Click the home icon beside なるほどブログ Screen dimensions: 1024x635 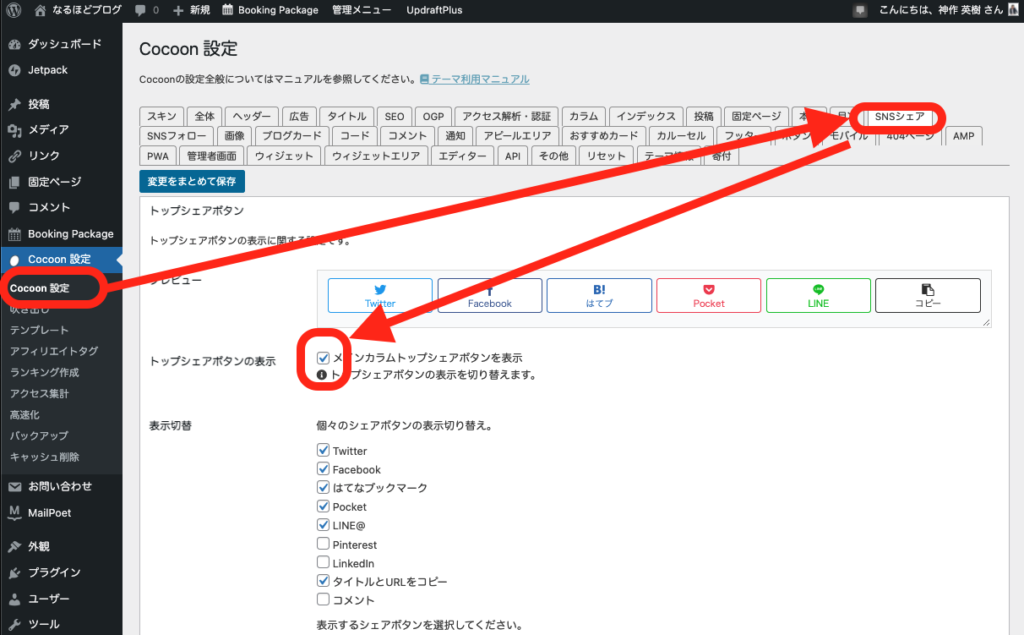point(40,10)
